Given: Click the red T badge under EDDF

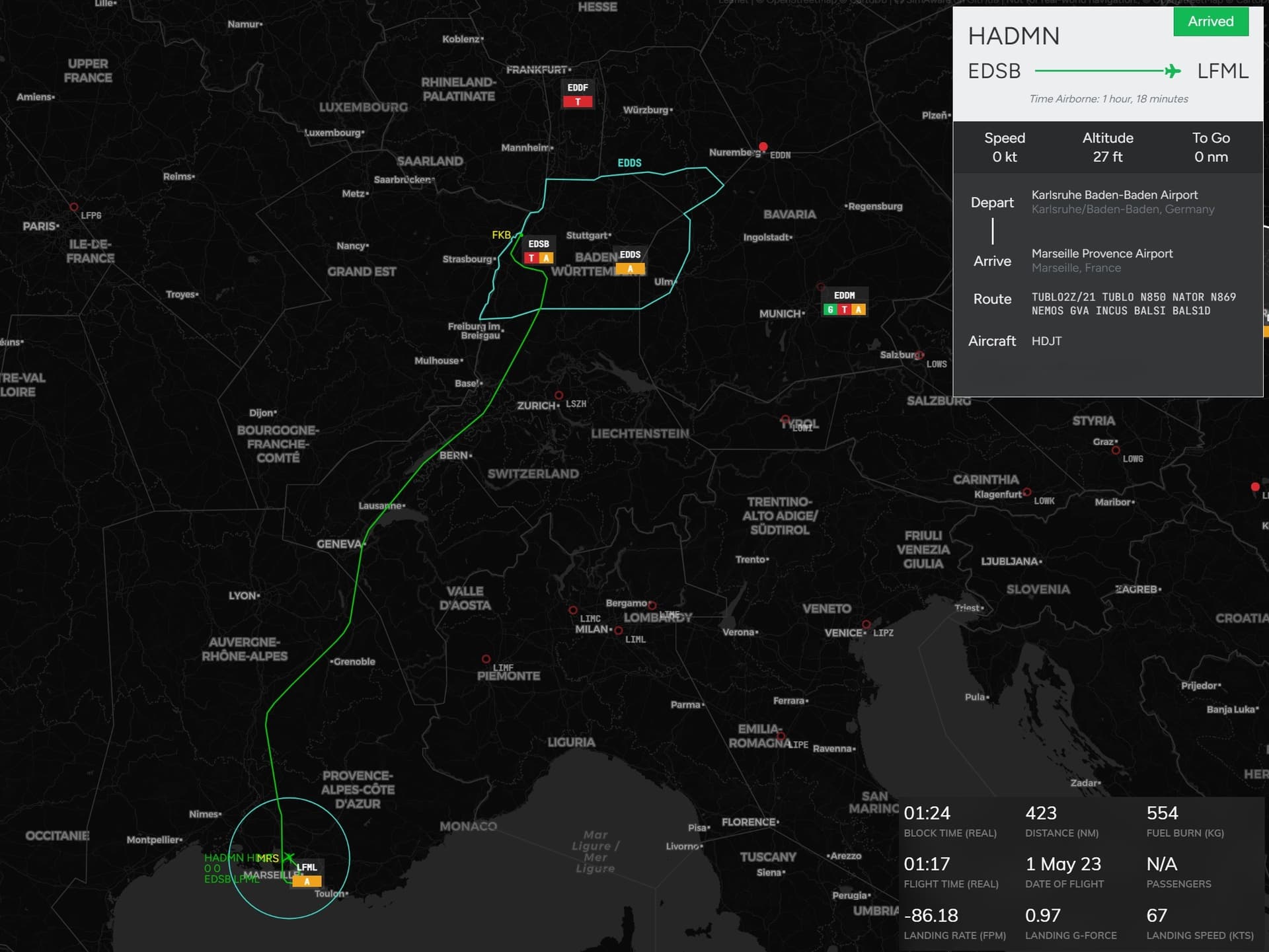Looking at the screenshot, I should coord(578,102).
